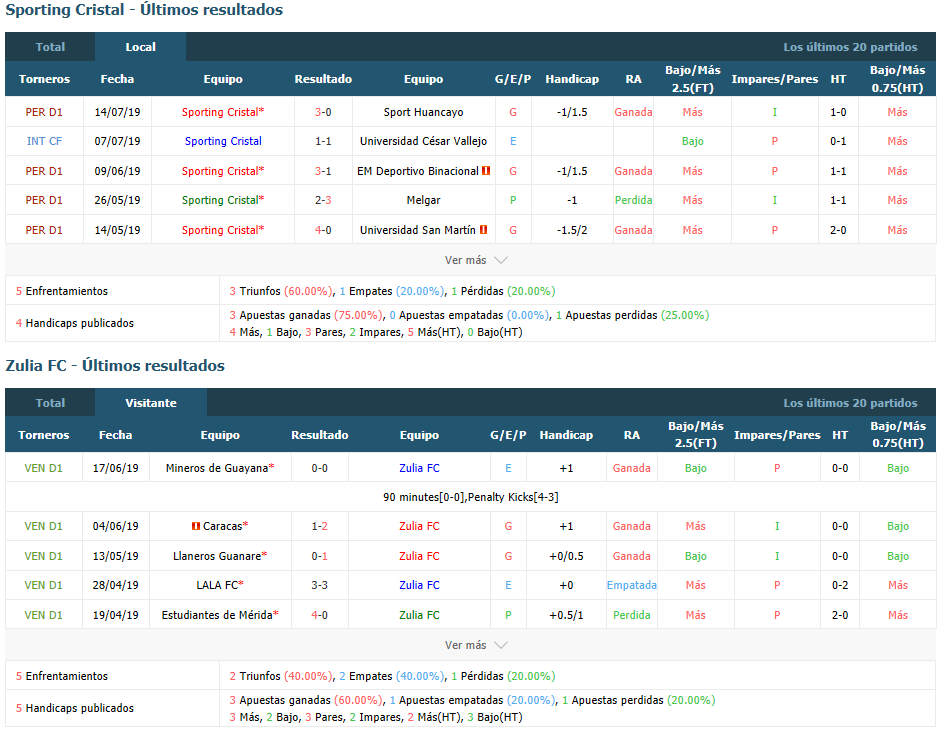Click red card icon next to Universidad San Martín
The height and width of the screenshot is (731, 940).
click(x=483, y=230)
